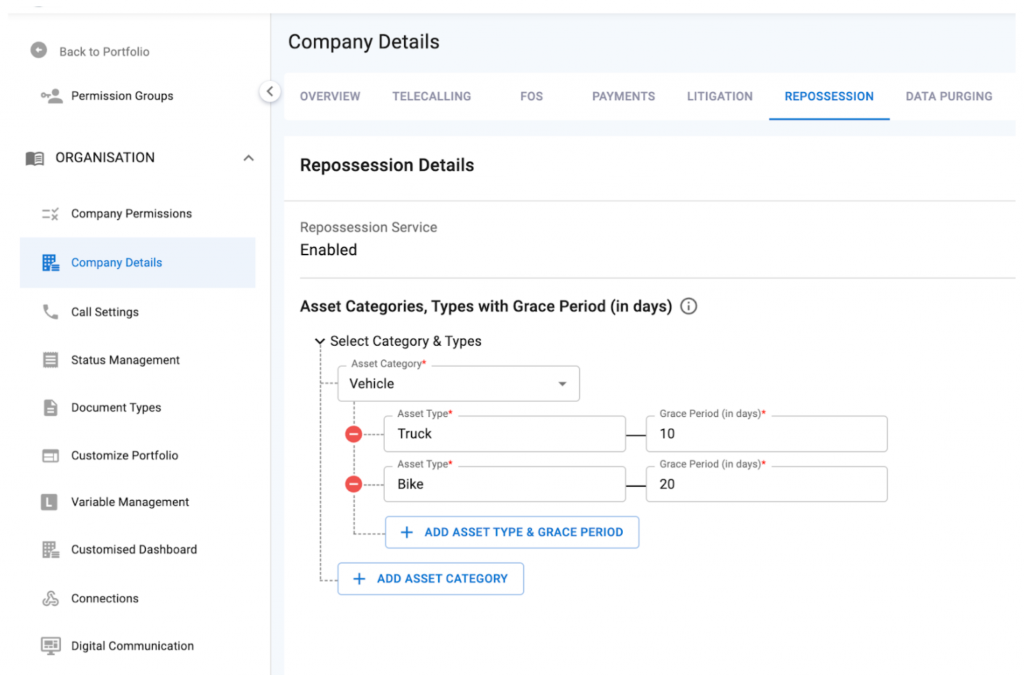1024x675 pixels.
Task: Click Add Asset Type & Grace Period label
Action: click(524, 533)
